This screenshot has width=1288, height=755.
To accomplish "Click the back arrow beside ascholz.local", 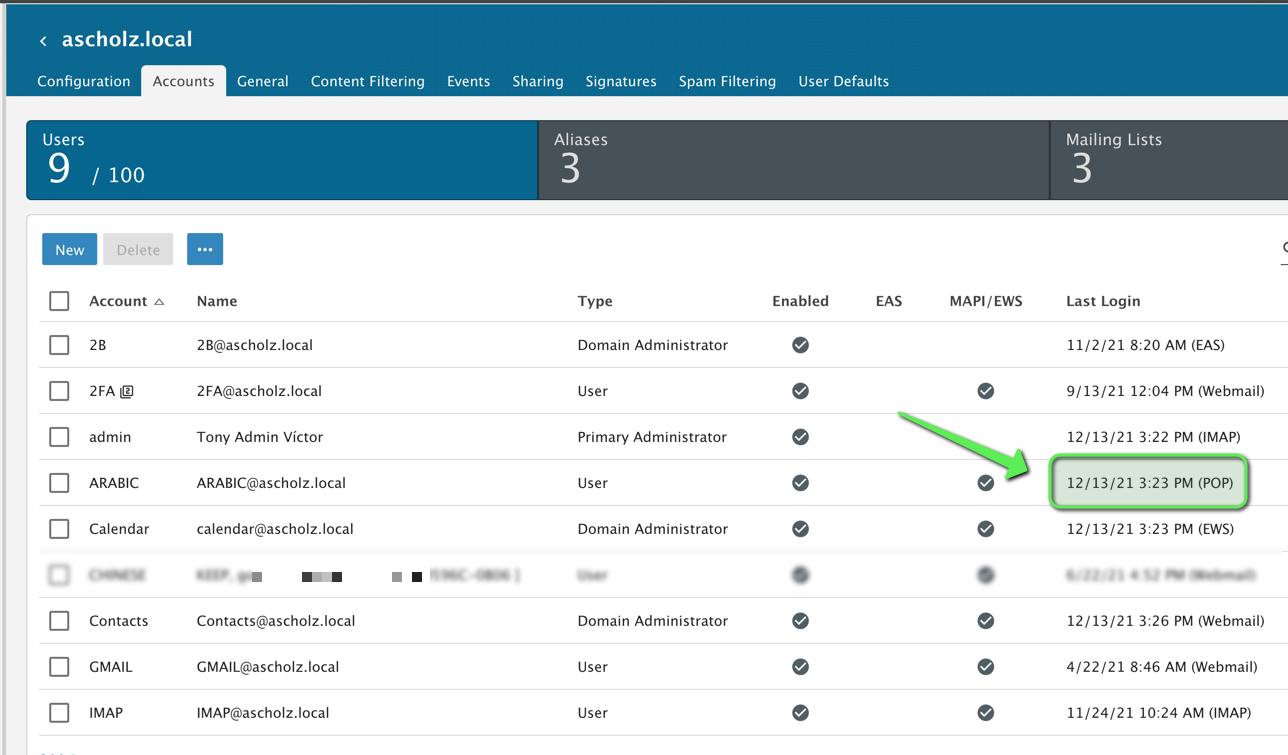I will [x=43, y=41].
